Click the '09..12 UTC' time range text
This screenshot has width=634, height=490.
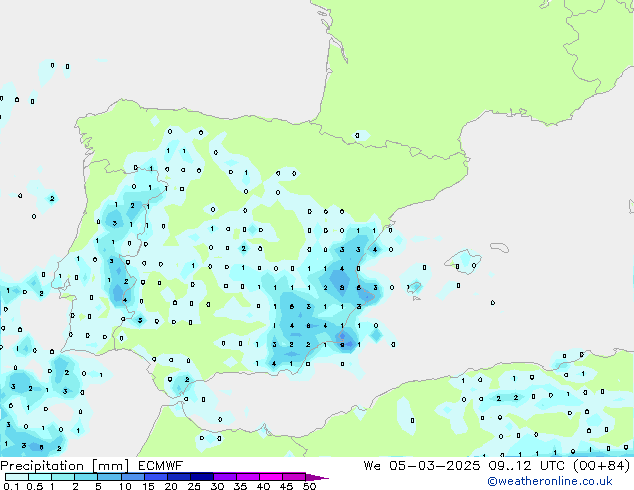526,466
